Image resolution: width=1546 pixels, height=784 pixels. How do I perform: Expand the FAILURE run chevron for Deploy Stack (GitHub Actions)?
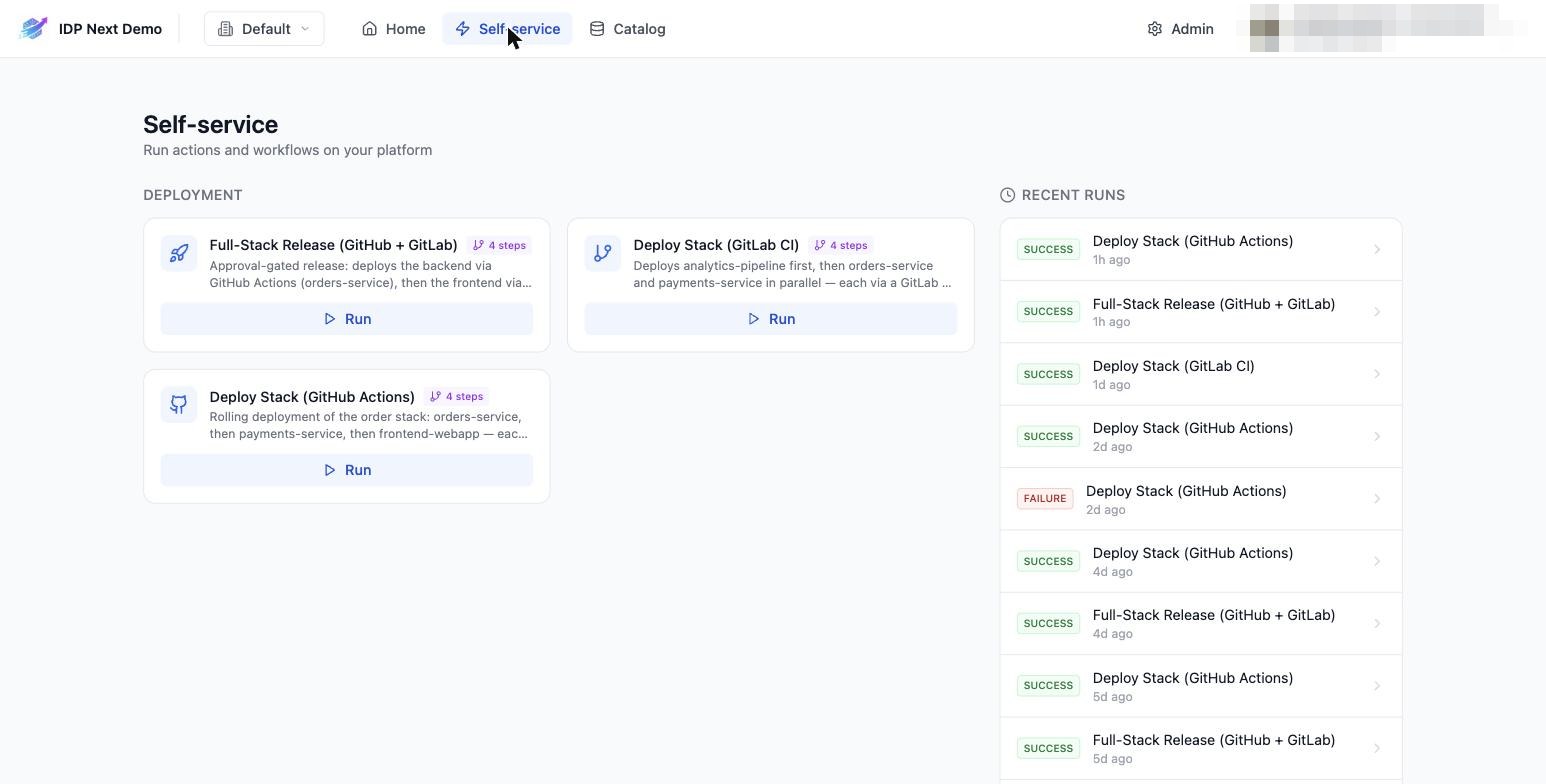coord(1377,499)
